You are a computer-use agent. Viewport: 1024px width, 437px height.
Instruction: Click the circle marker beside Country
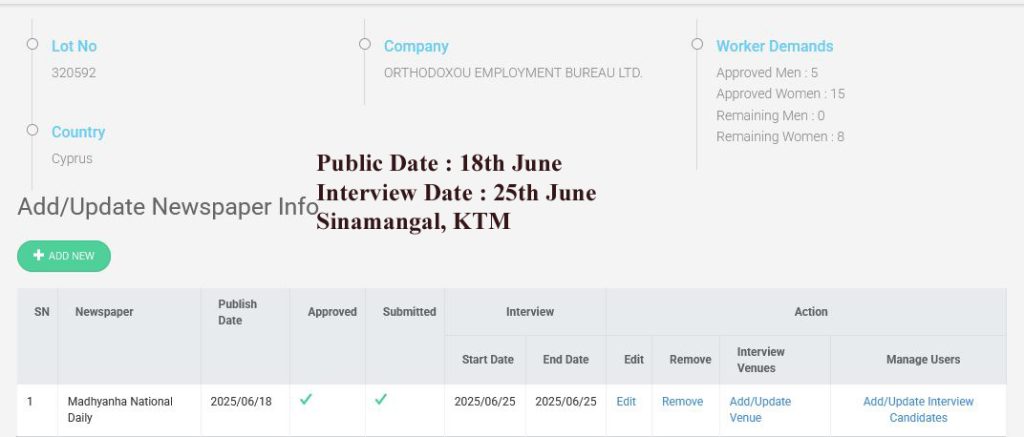pos(32,130)
